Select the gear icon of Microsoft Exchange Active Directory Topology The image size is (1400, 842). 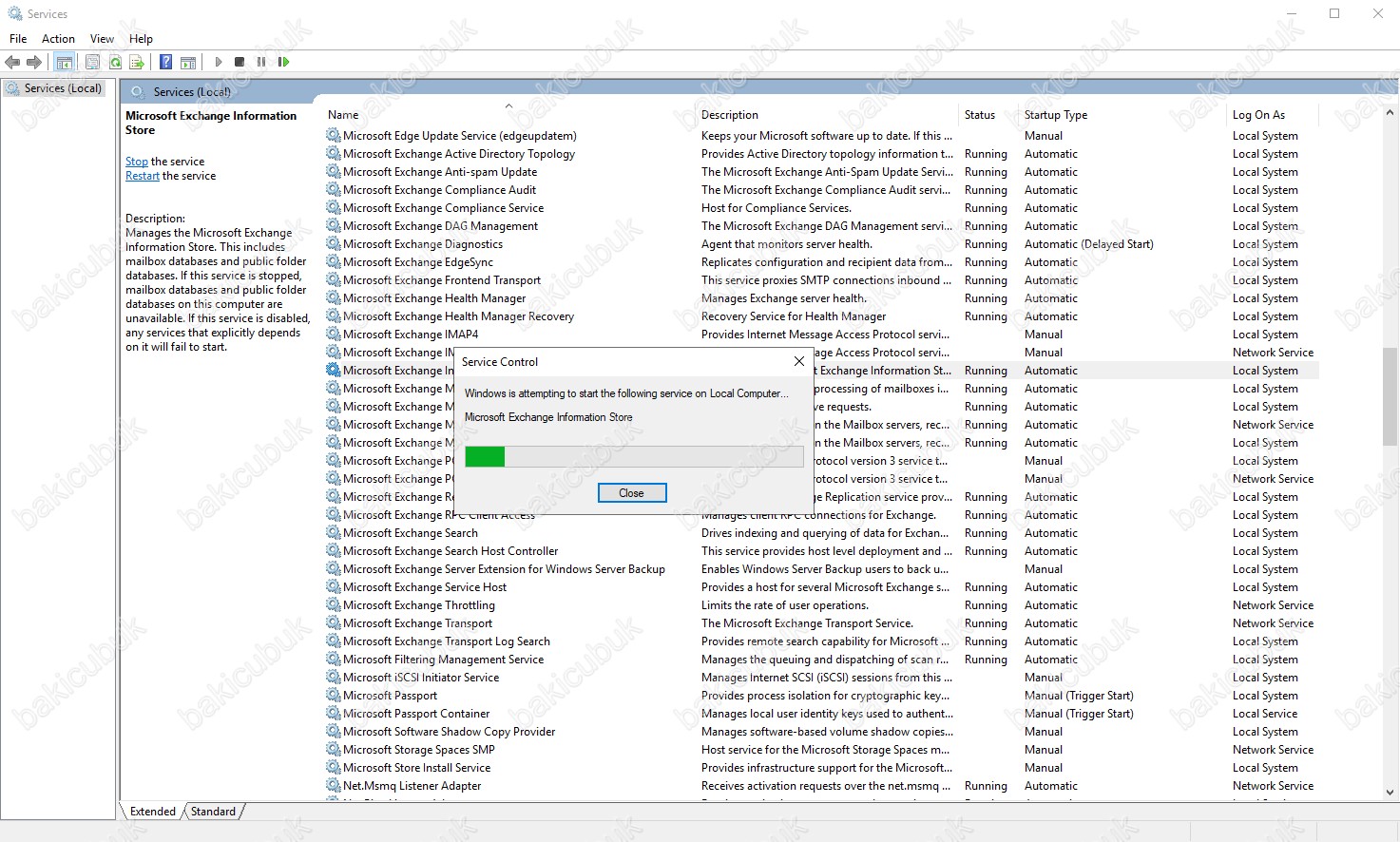click(x=333, y=154)
